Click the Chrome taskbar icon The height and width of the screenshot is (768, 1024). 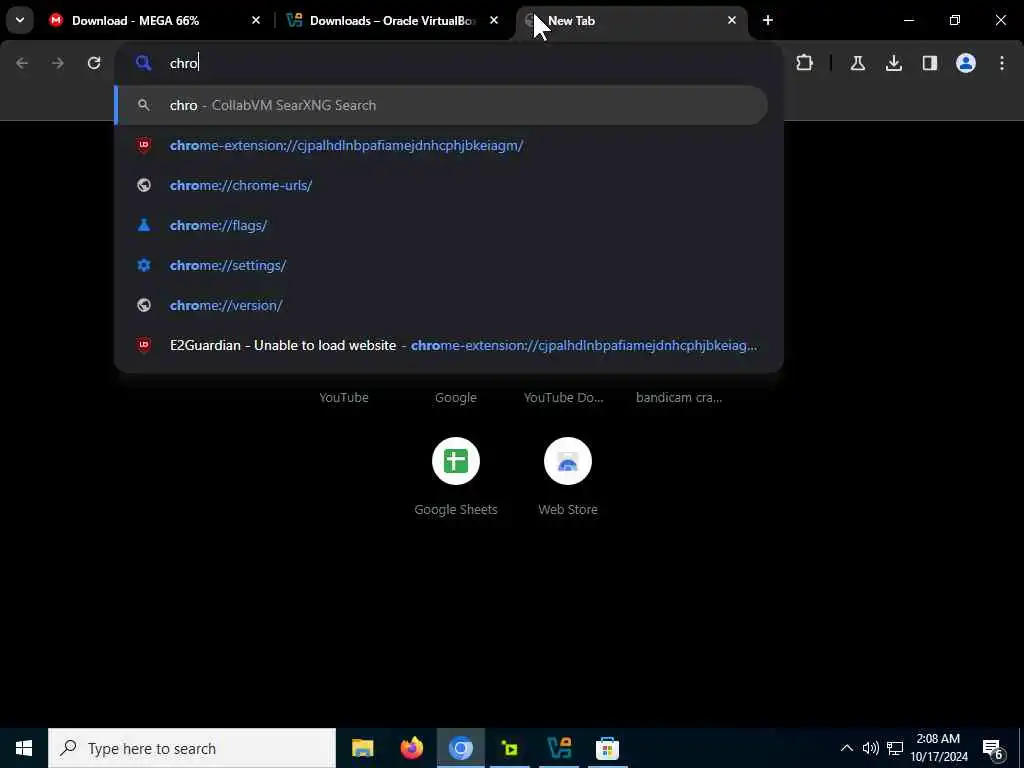tap(460, 748)
